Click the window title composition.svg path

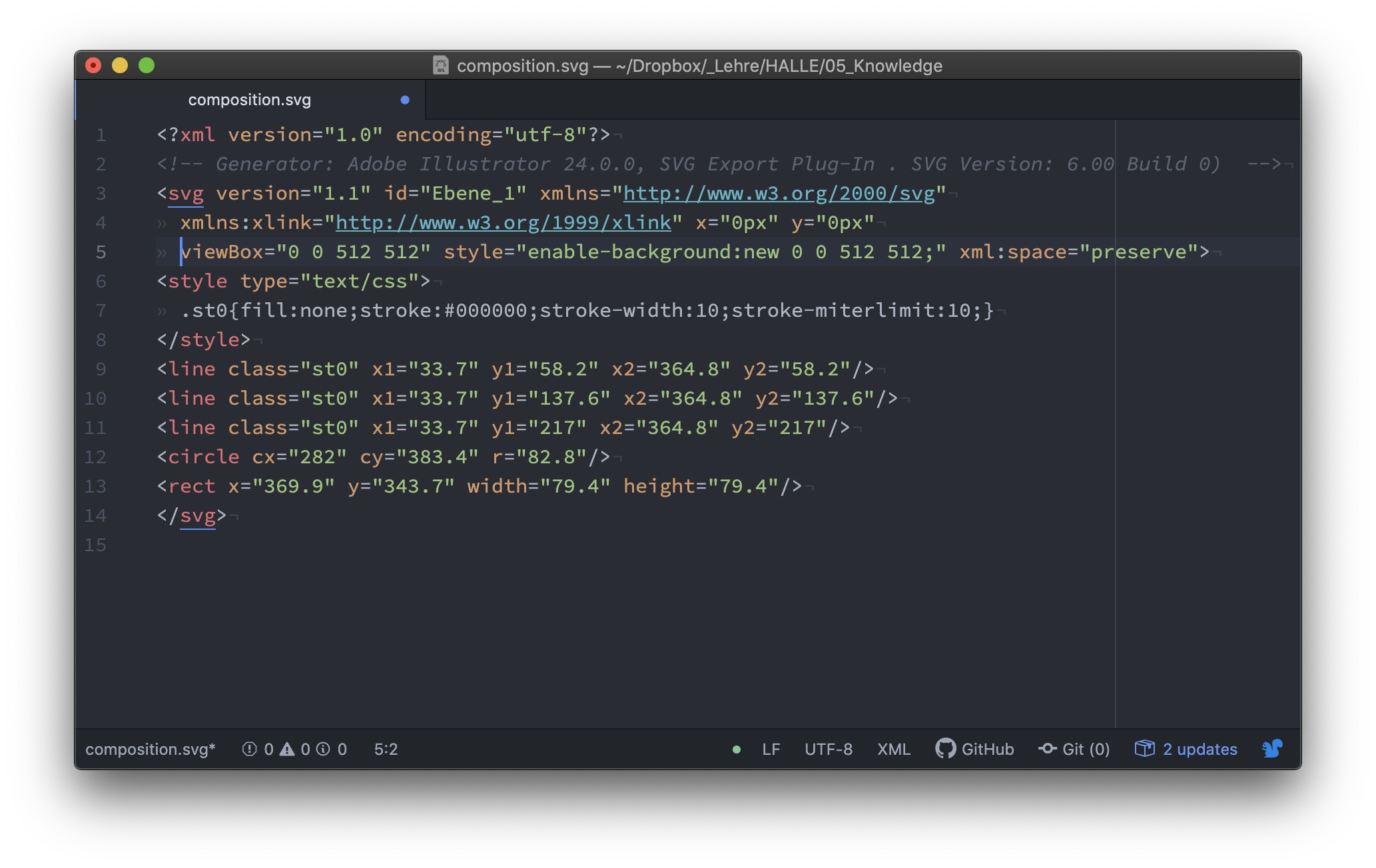699,66
